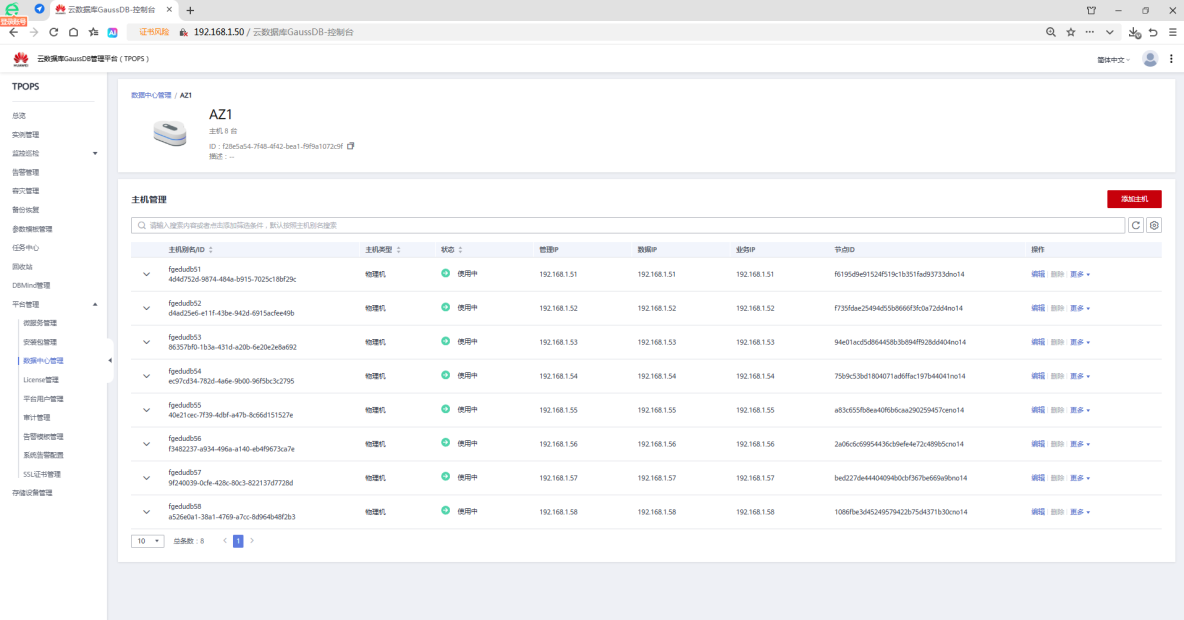Toggle sort on 主机别名/ID column
The image size is (1184, 620).
[211, 249]
